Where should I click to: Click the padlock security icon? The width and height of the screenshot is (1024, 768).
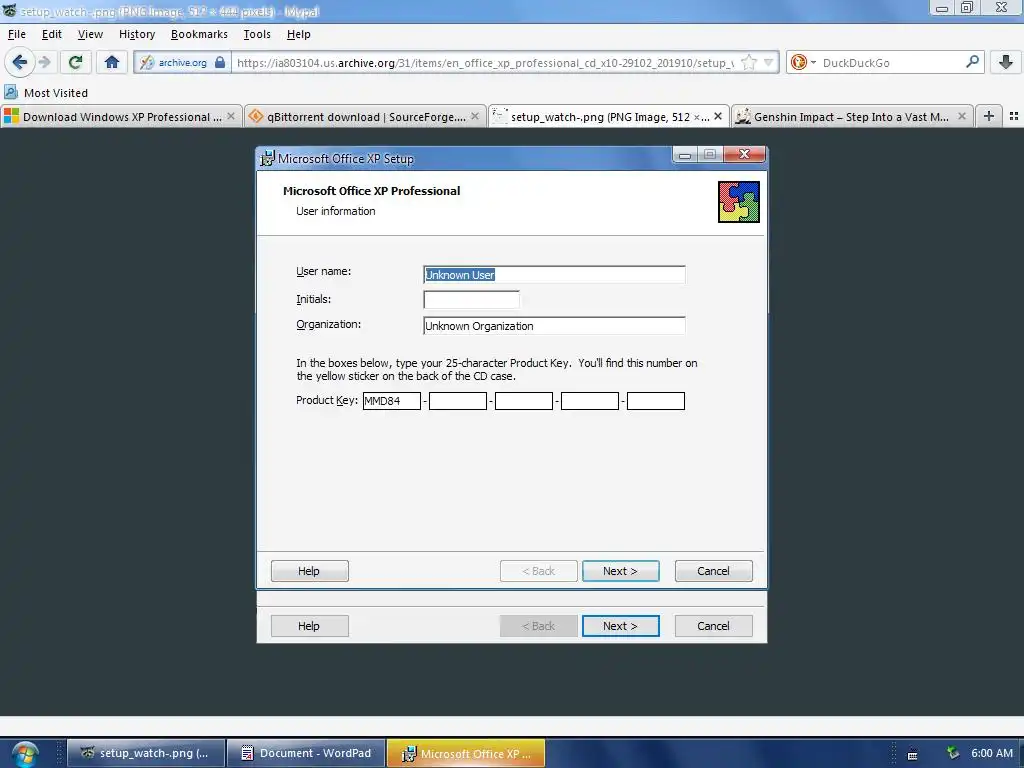[220, 63]
